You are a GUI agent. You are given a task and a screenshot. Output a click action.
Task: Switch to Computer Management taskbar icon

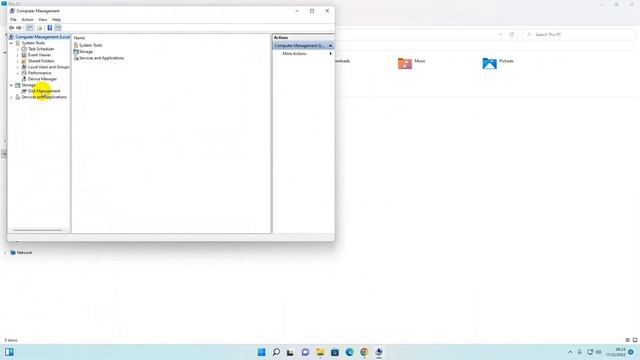tap(379, 352)
